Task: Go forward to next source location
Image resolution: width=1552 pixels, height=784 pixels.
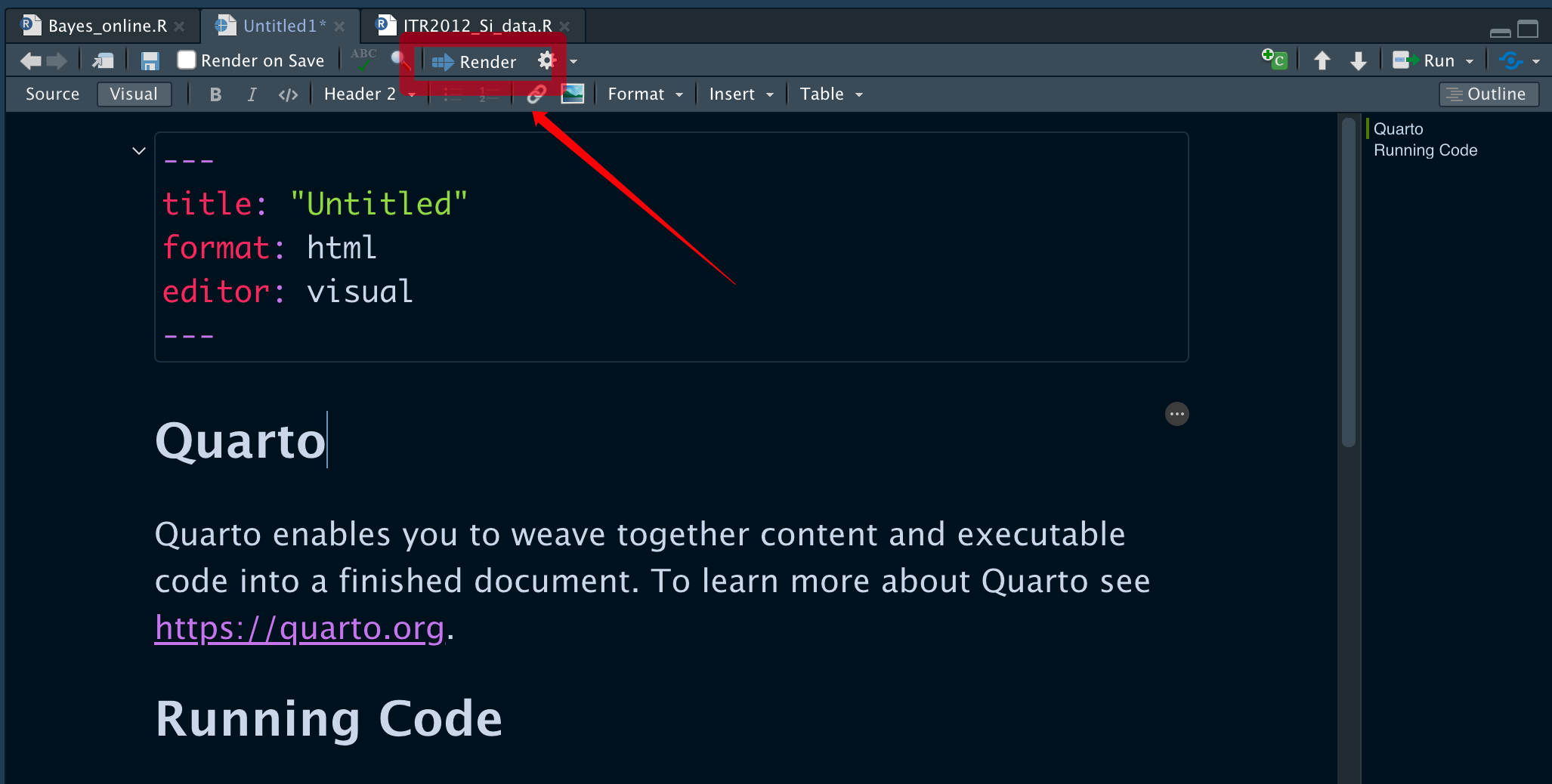Action: 57,61
